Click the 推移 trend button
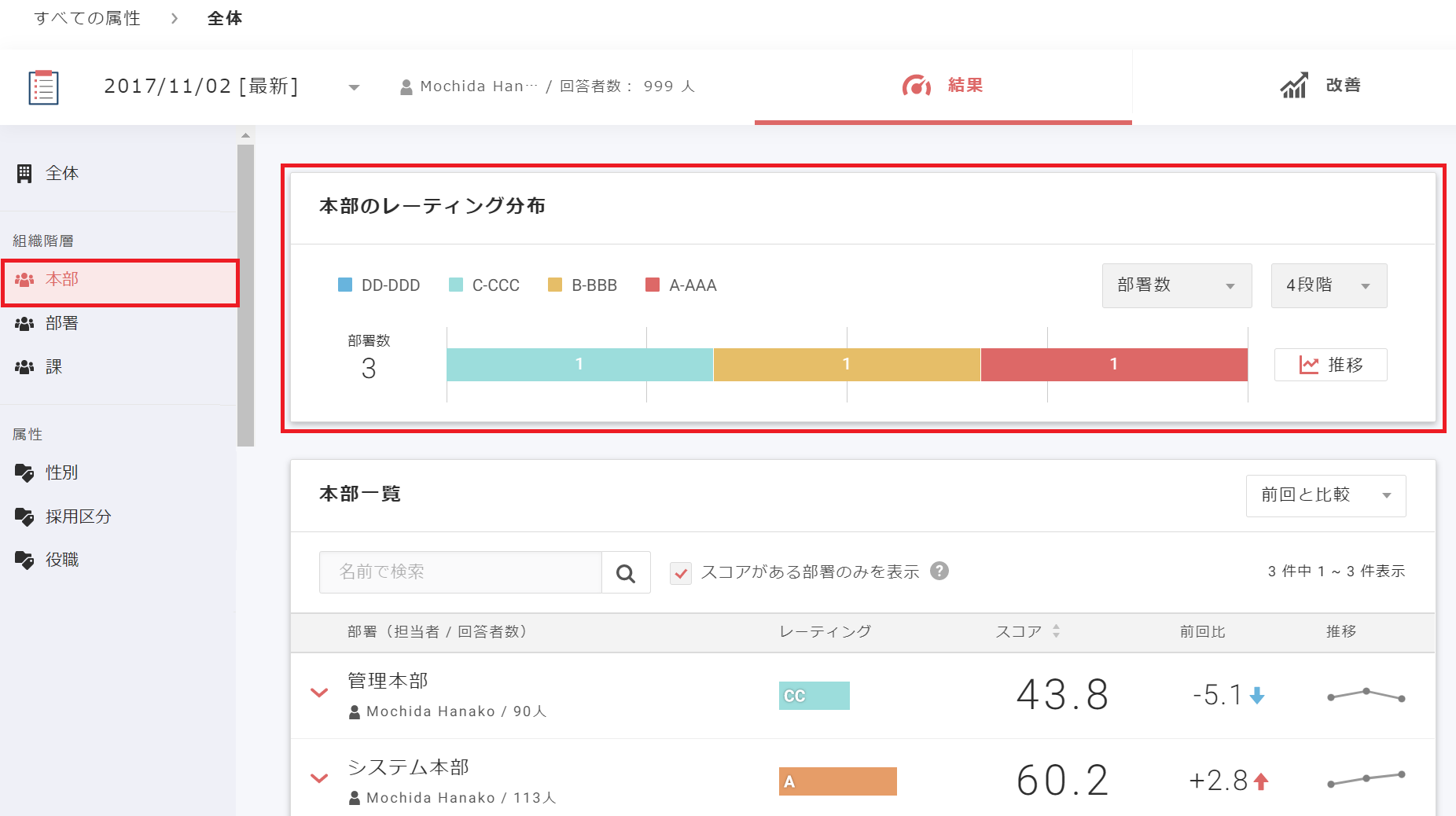Viewport: 1456px width, 816px height. click(1330, 365)
